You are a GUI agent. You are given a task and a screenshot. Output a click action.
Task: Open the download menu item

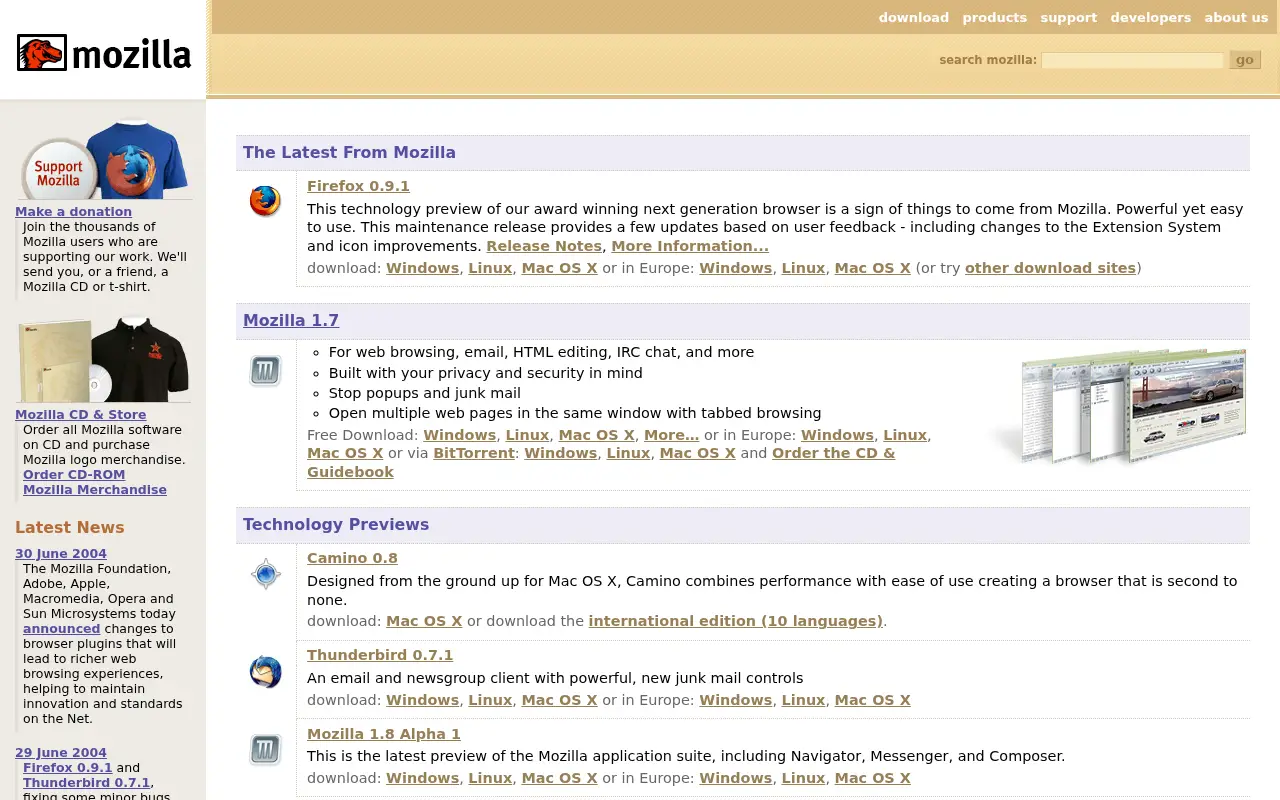pos(913,17)
